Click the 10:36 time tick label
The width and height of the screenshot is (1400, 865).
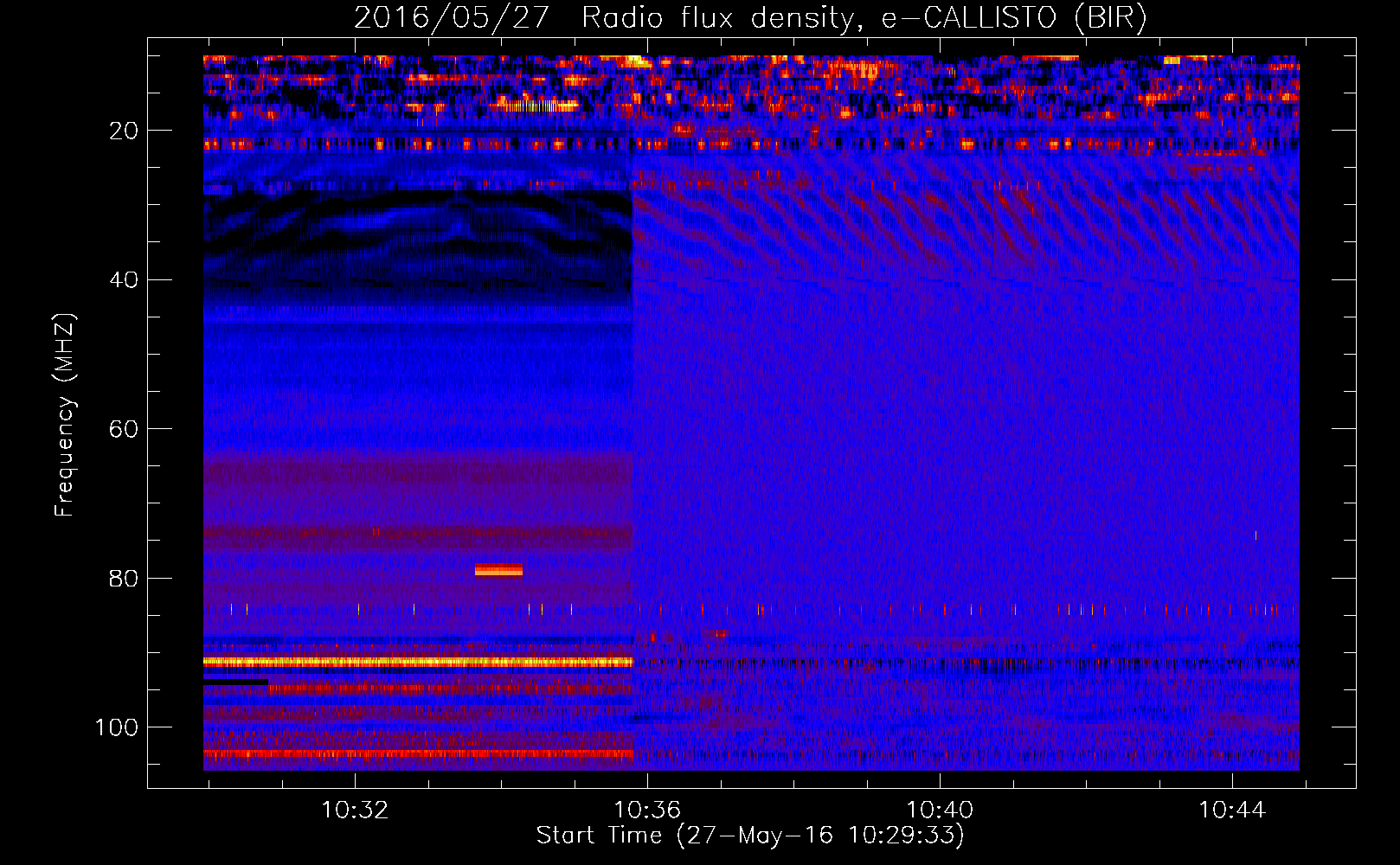tap(647, 811)
